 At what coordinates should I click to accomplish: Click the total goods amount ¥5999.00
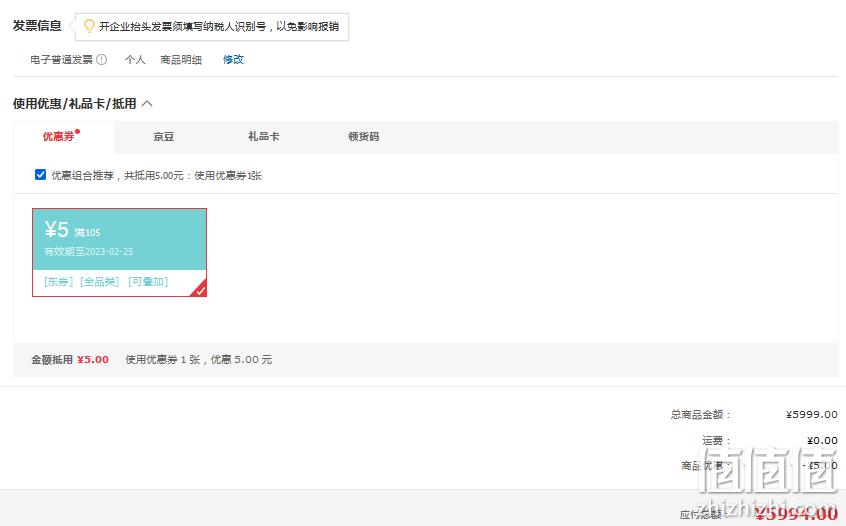click(811, 414)
